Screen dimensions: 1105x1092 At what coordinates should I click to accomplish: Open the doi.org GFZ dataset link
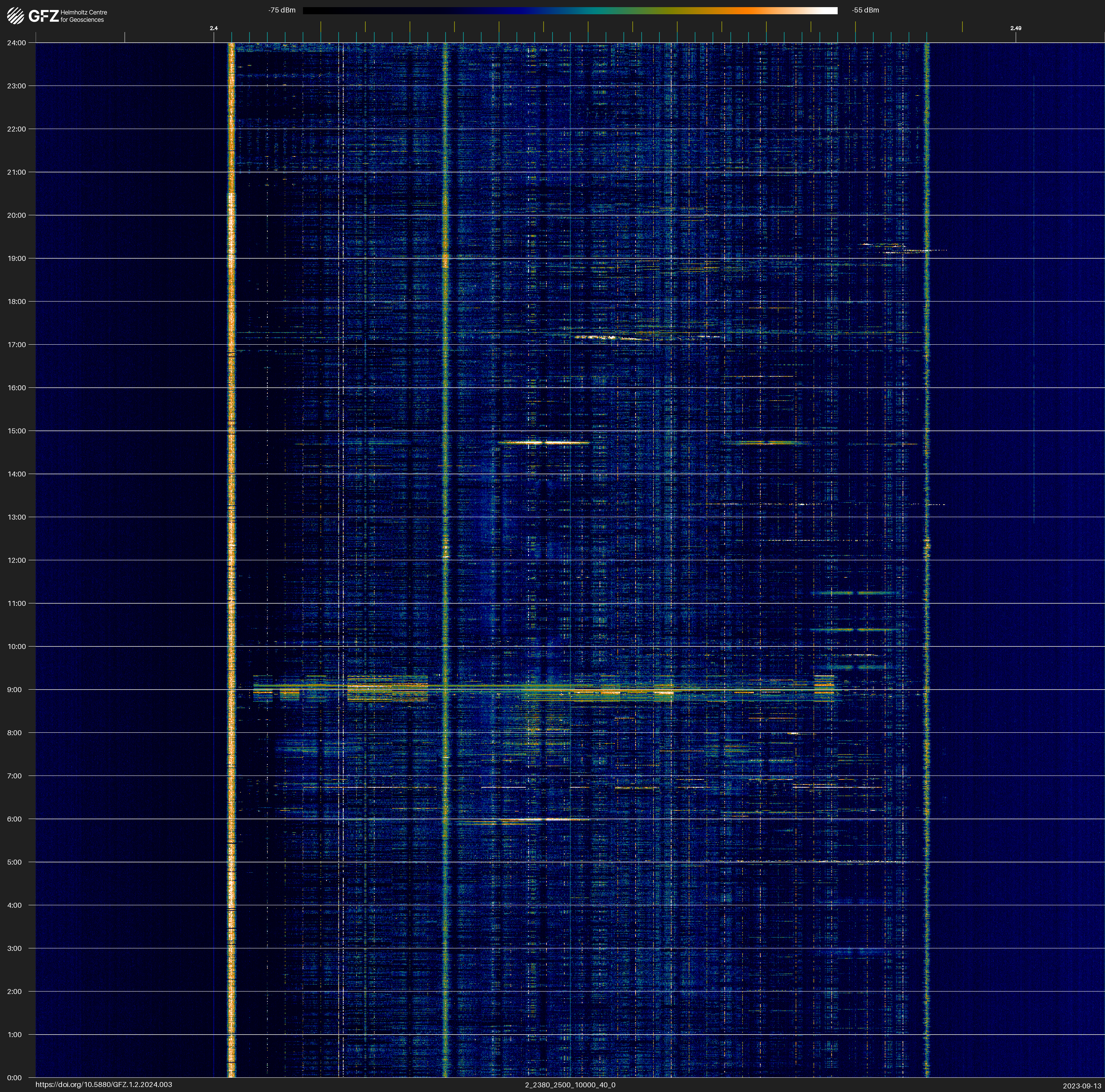tap(103, 1085)
